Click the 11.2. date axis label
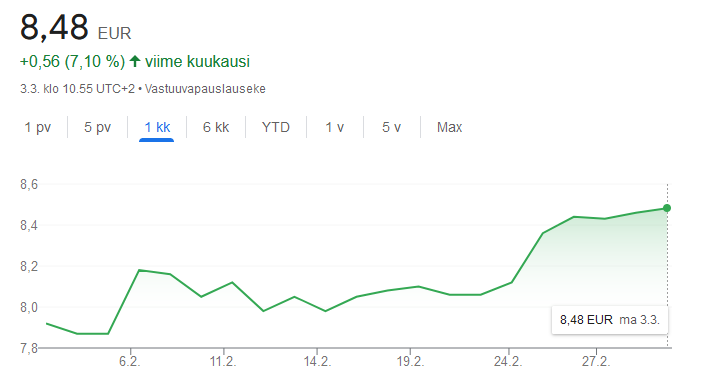 tap(223, 361)
